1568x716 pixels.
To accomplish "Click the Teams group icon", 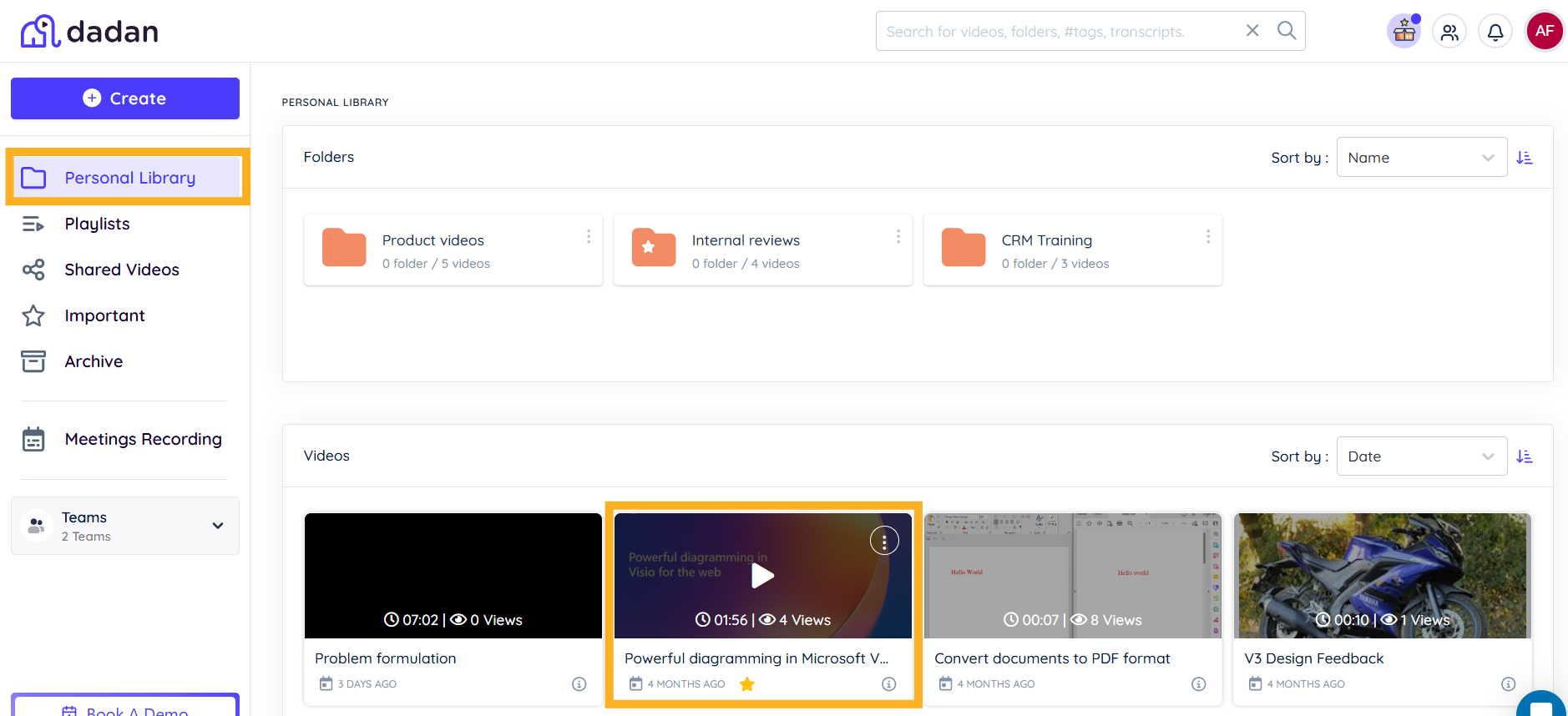I will click(36, 526).
